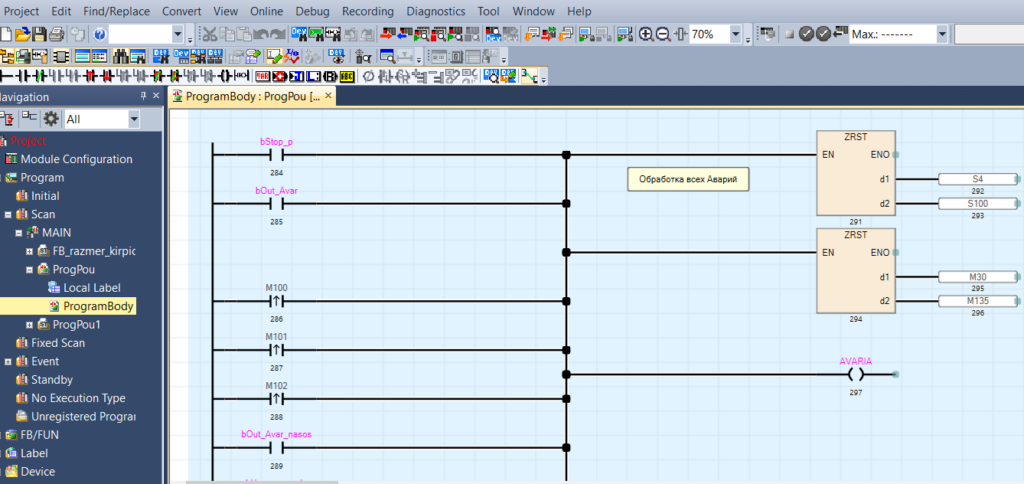Click the Print icon in toolbar
1024x484 pixels.
click(59, 34)
